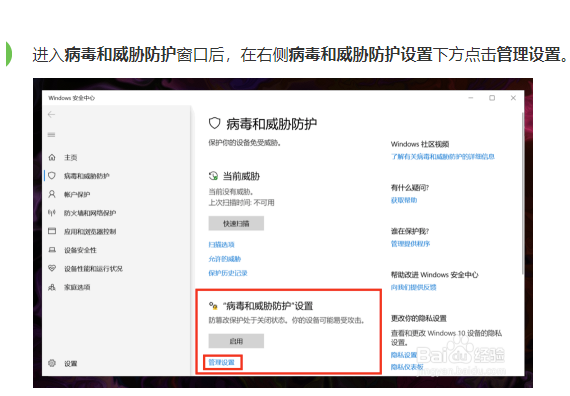This screenshot has width=570, height=396.
Task: Click the window vertical scrollbar
Action: point(522,193)
